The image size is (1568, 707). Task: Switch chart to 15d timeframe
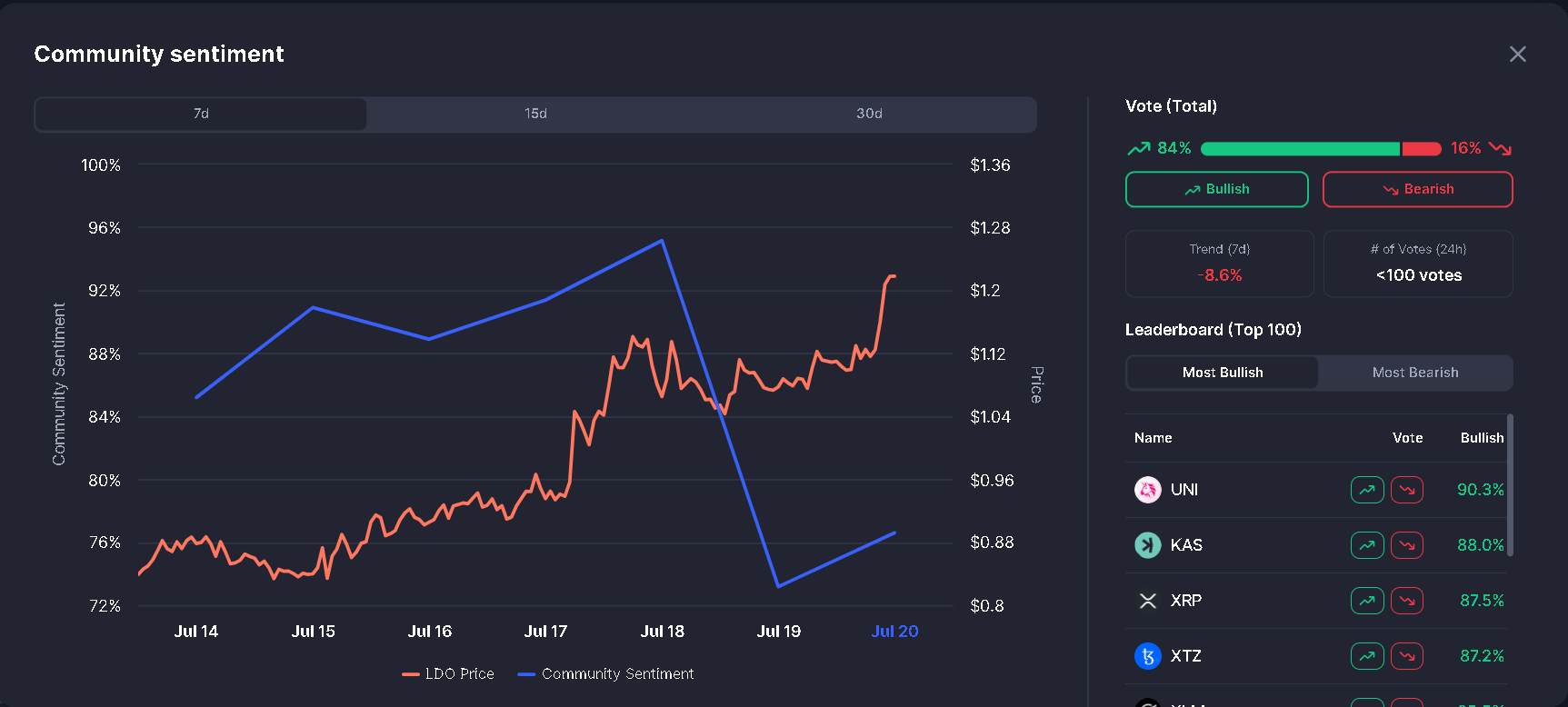535,114
